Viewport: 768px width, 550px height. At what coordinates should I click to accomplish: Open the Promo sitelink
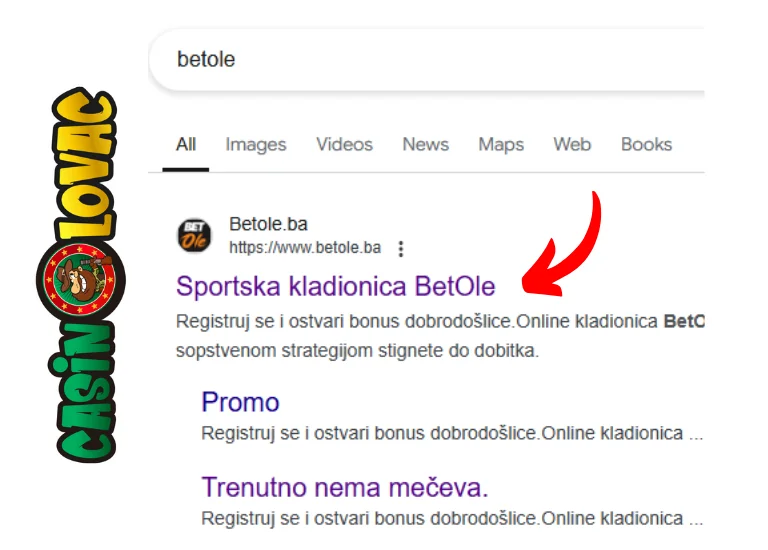tap(240, 402)
